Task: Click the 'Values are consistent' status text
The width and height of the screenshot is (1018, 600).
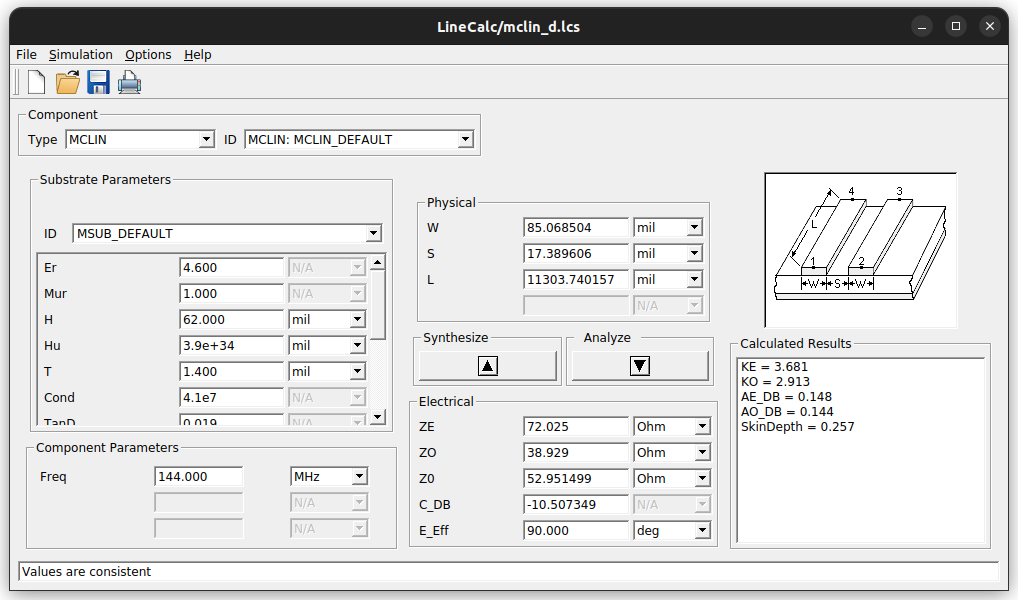Action: 86,571
